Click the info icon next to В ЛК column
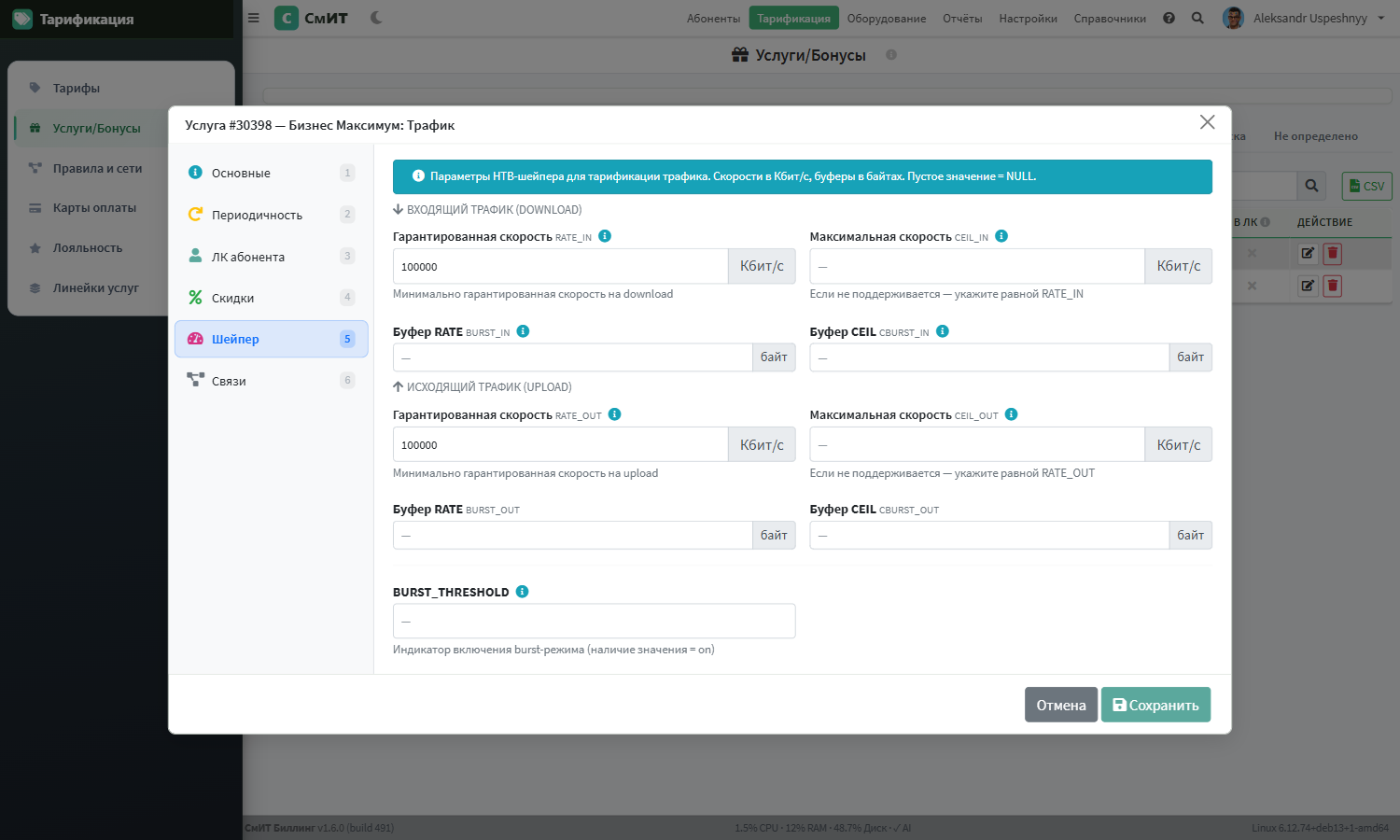This screenshot has height=840, width=1400. (1266, 222)
